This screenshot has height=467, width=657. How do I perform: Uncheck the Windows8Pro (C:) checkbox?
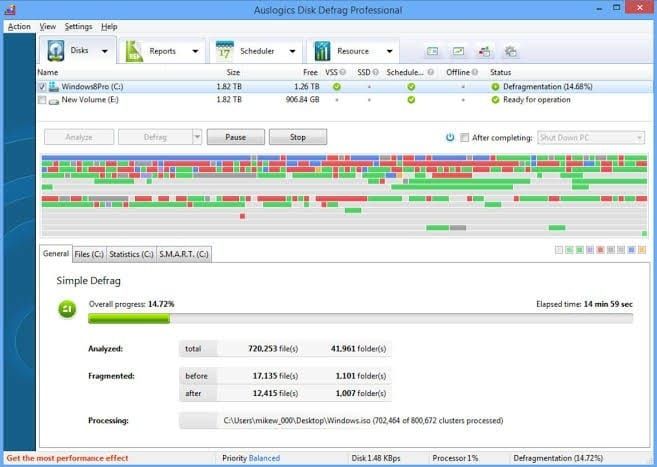point(42,87)
